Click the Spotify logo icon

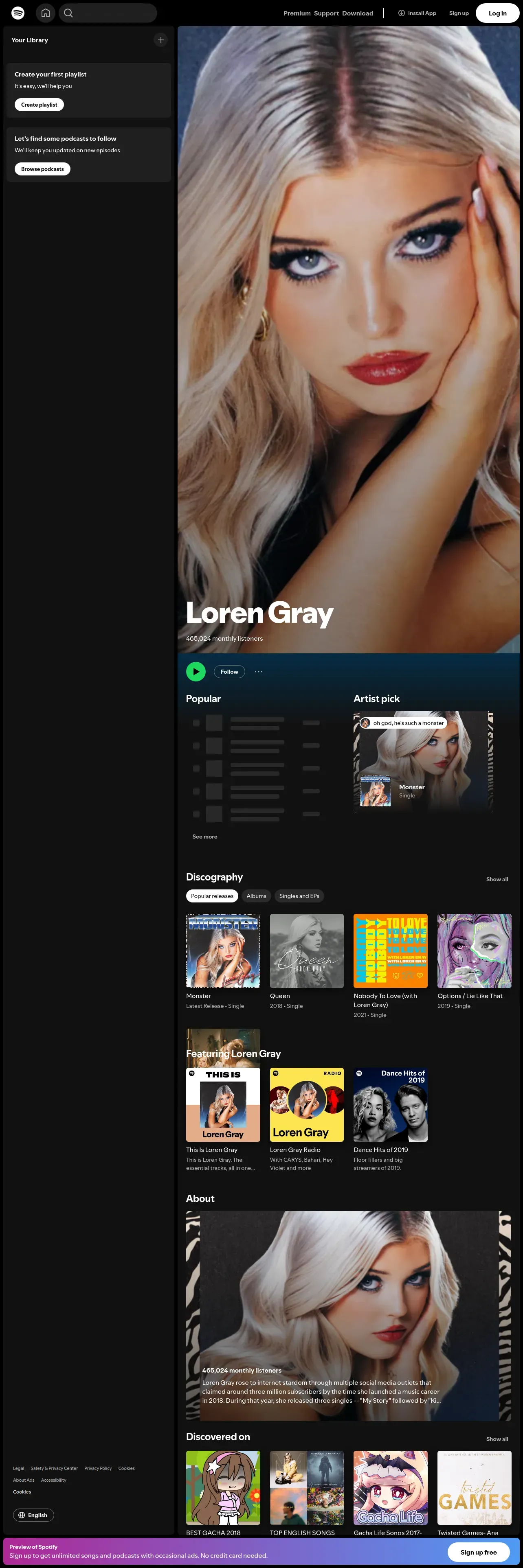tap(18, 13)
